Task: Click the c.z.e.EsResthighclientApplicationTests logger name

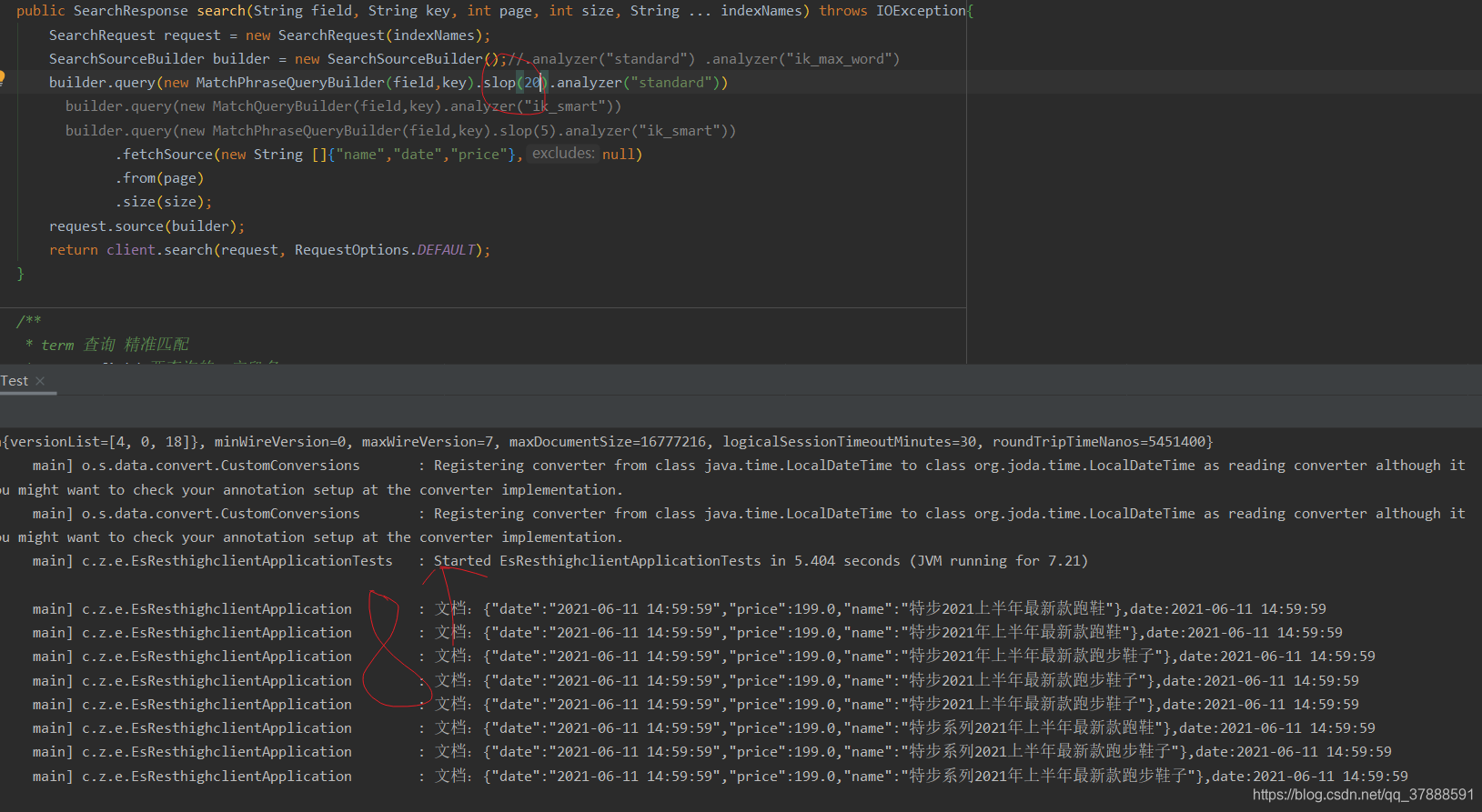Action: pyautogui.click(x=237, y=560)
